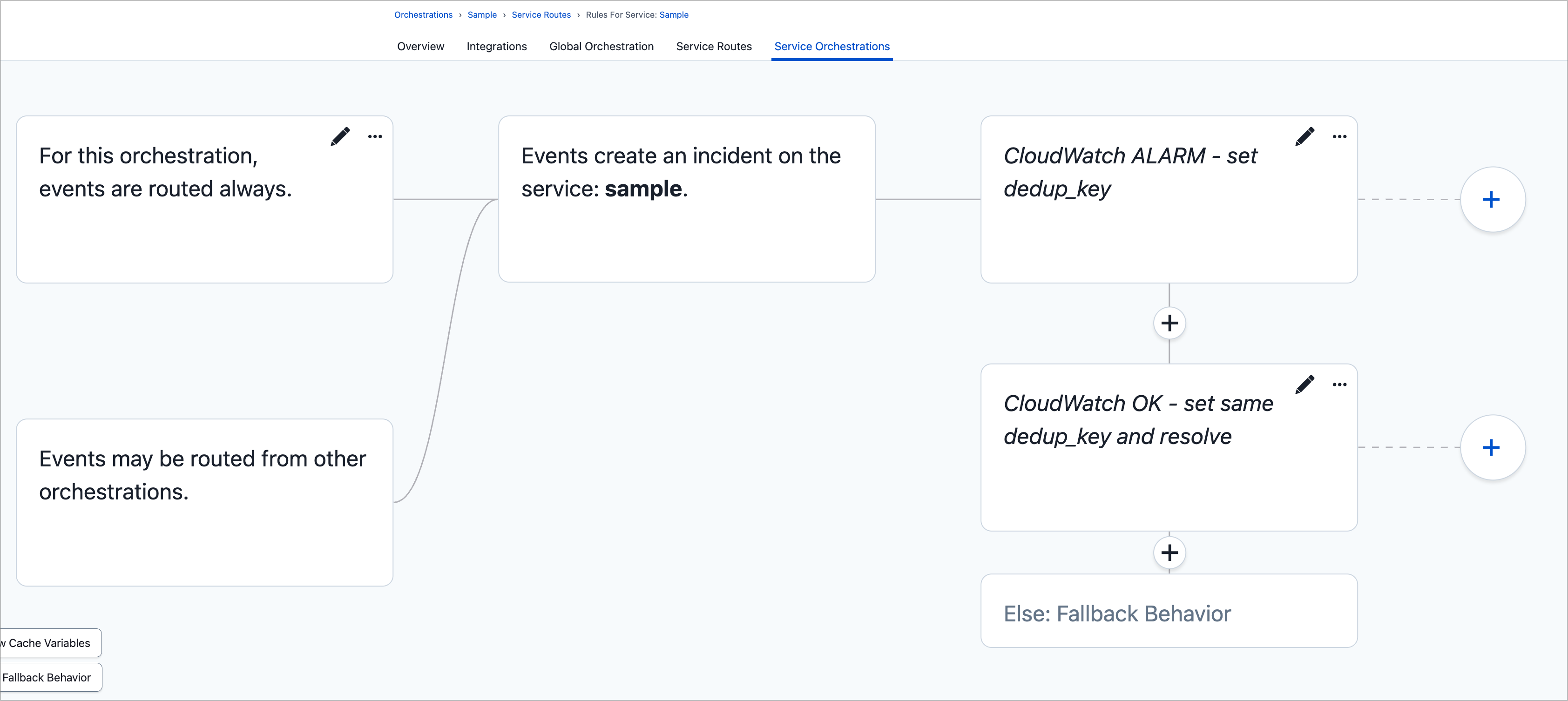The height and width of the screenshot is (701, 1568).
Task: Click the Orchestrations breadcrumb link
Action: [423, 14]
